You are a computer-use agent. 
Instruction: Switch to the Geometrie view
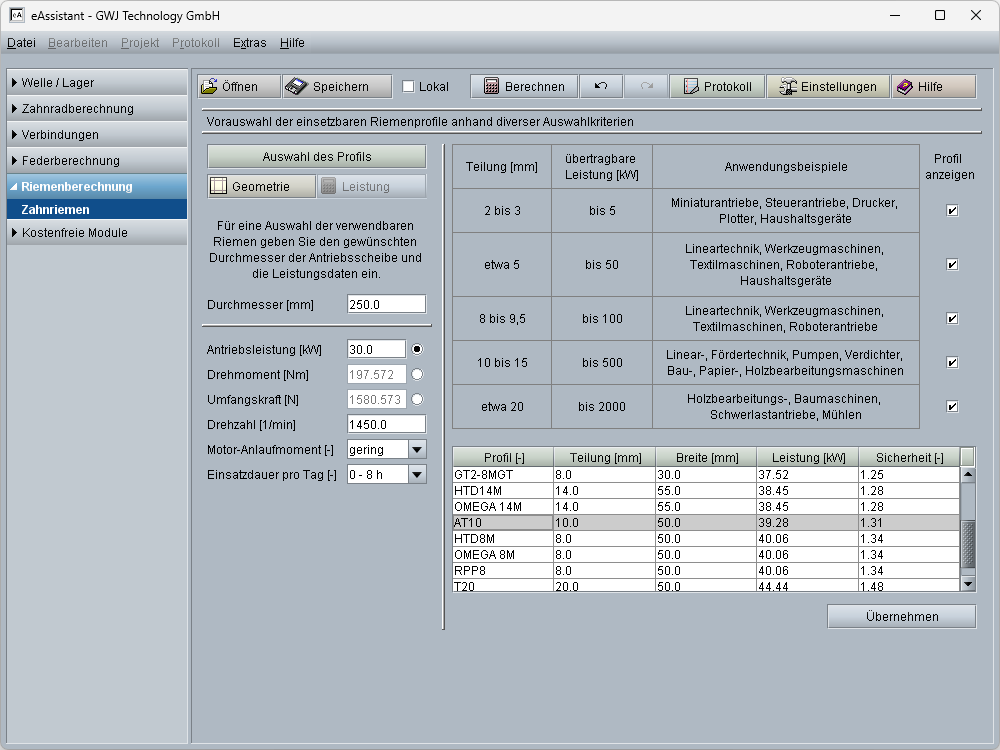click(x=261, y=186)
